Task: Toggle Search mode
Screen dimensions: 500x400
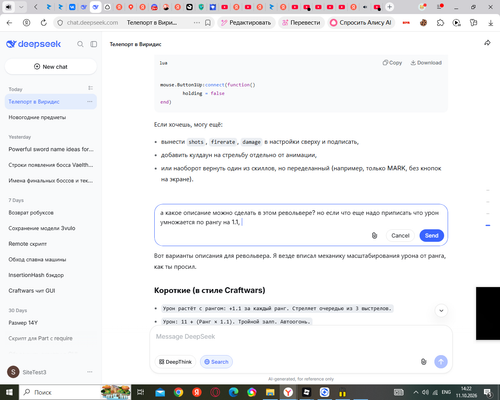Action: click(x=216, y=362)
